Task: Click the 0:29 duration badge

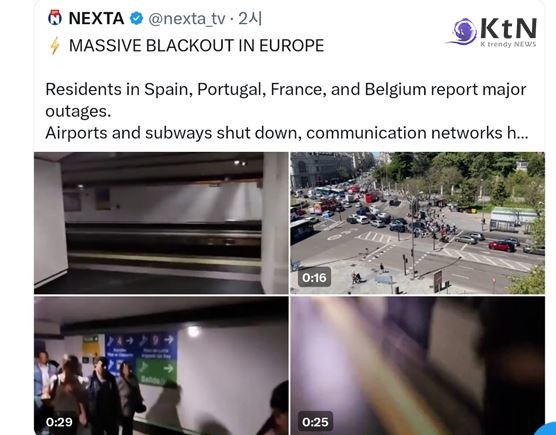Action: point(59,422)
